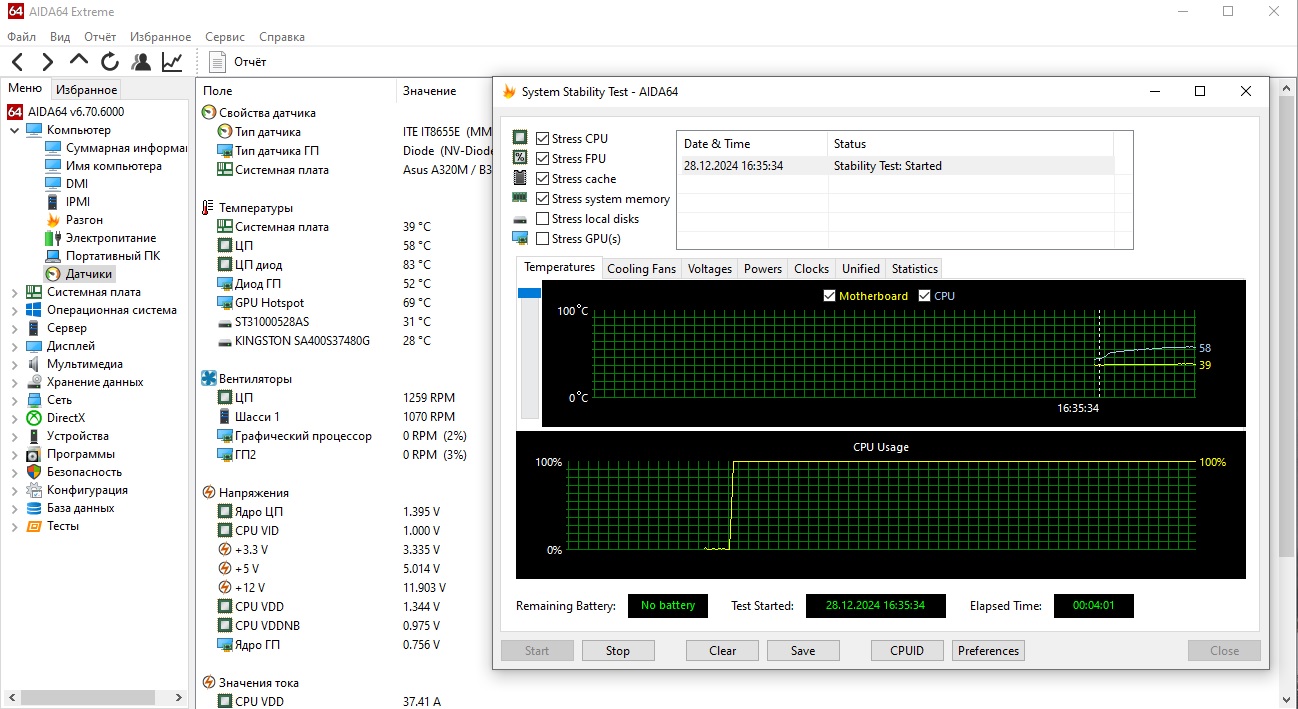Click the Stress FPU percent icon
The image size is (1298, 709).
[x=520, y=158]
